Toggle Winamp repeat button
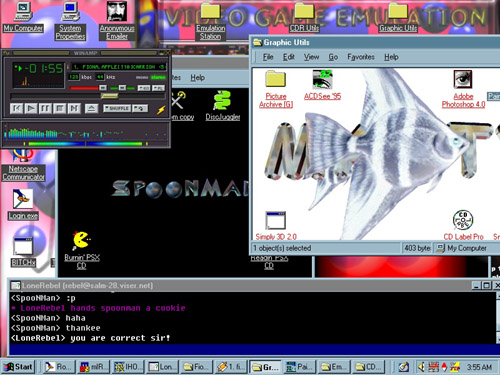The image size is (500, 375). click(x=140, y=109)
